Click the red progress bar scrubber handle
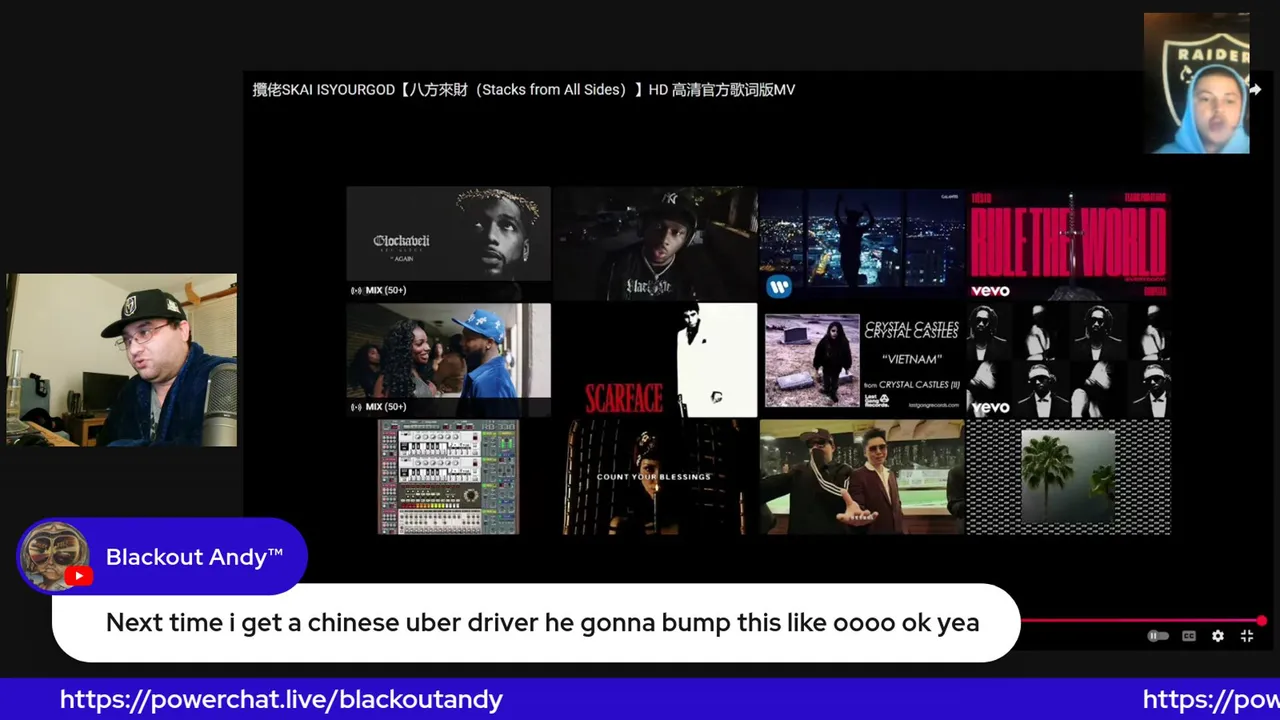The height and width of the screenshot is (720, 1280). [1262, 621]
